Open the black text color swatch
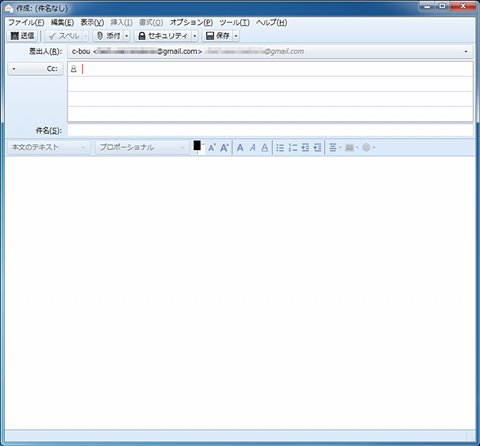The height and width of the screenshot is (446, 480). [x=198, y=147]
